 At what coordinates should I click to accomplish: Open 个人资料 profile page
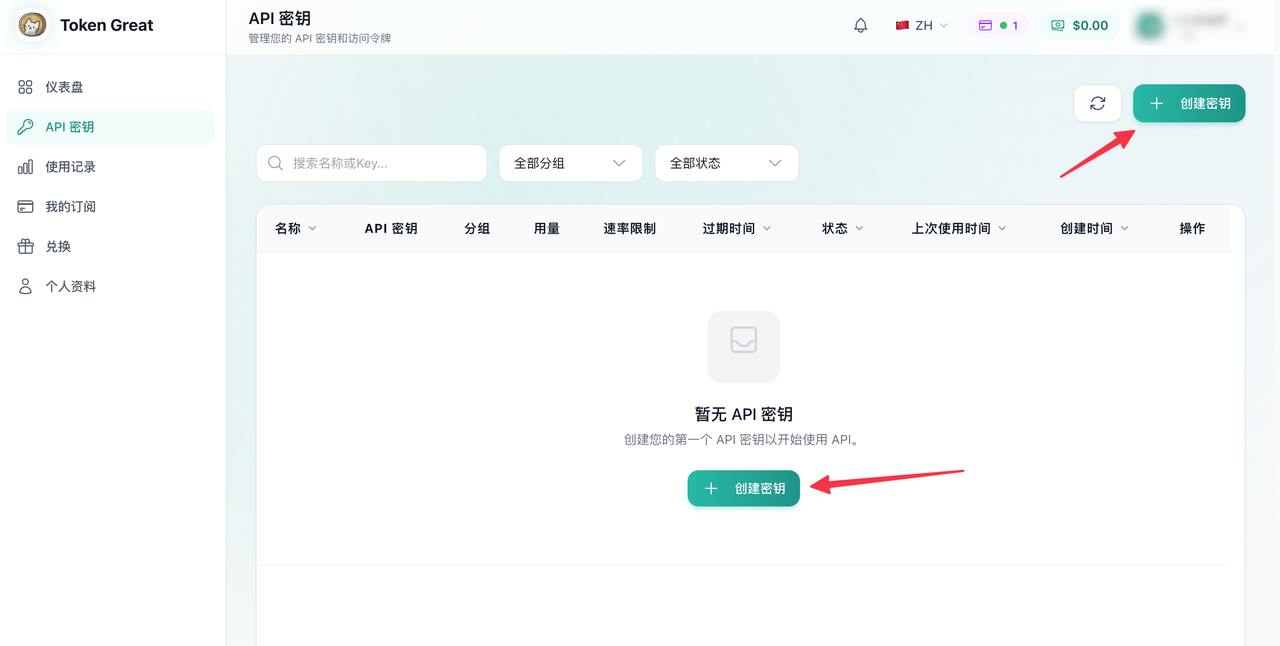[70, 286]
